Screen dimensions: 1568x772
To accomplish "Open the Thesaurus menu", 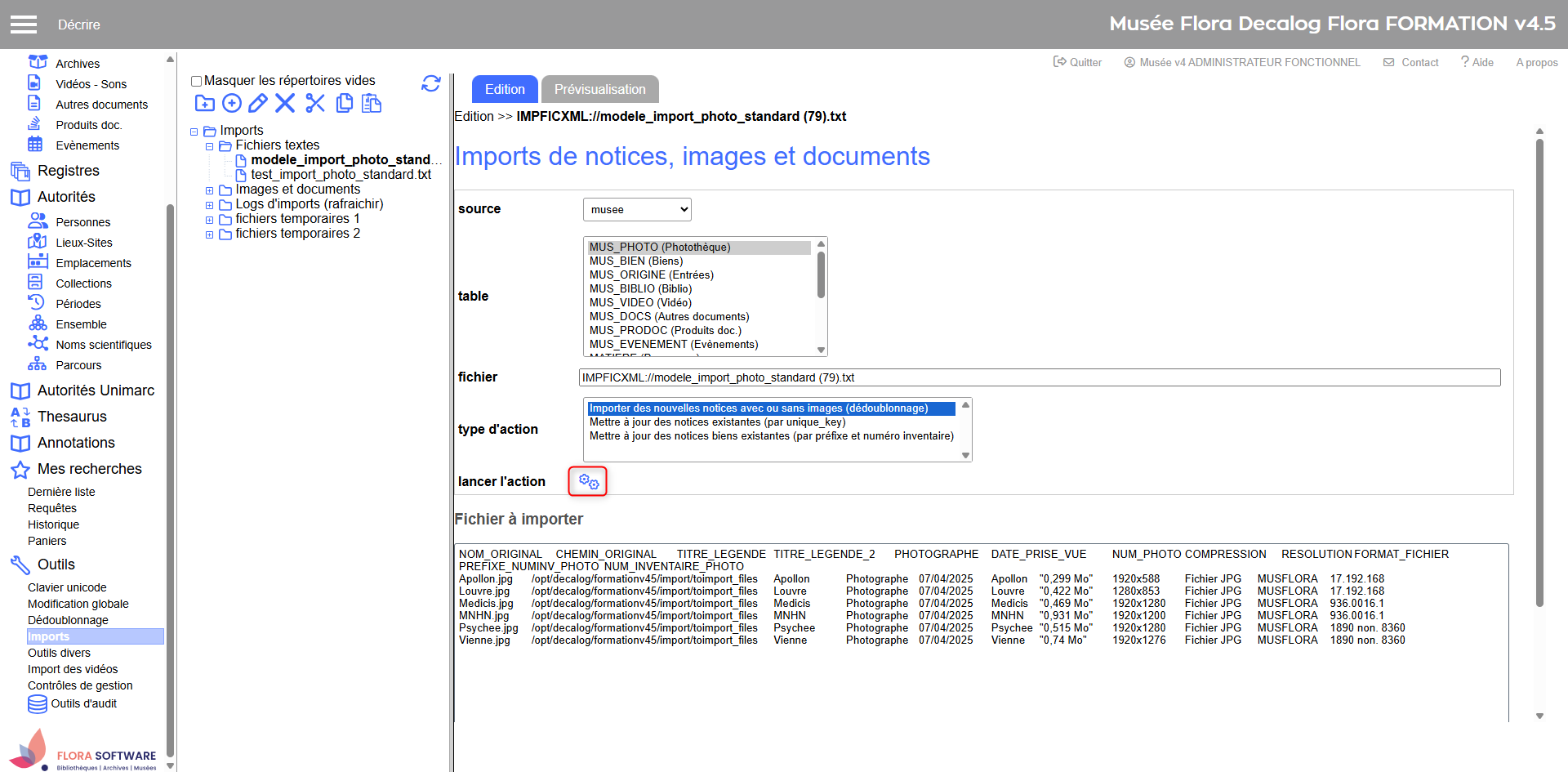I will click(x=72, y=417).
